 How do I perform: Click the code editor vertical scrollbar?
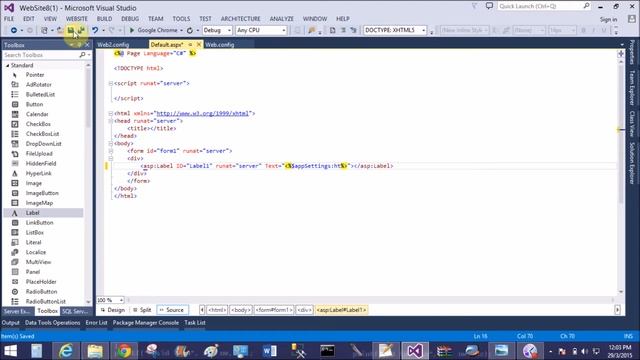pyautogui.click(x=621, y=135)
